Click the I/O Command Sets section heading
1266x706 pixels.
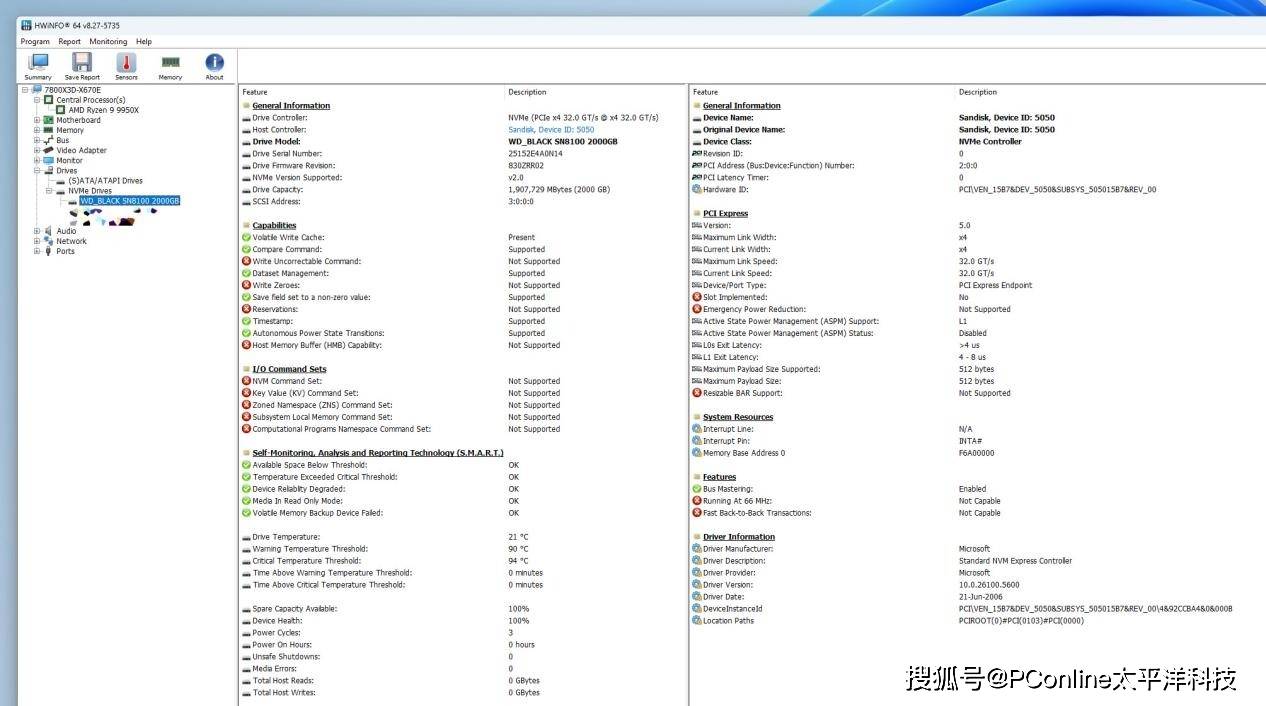[289, 369]
